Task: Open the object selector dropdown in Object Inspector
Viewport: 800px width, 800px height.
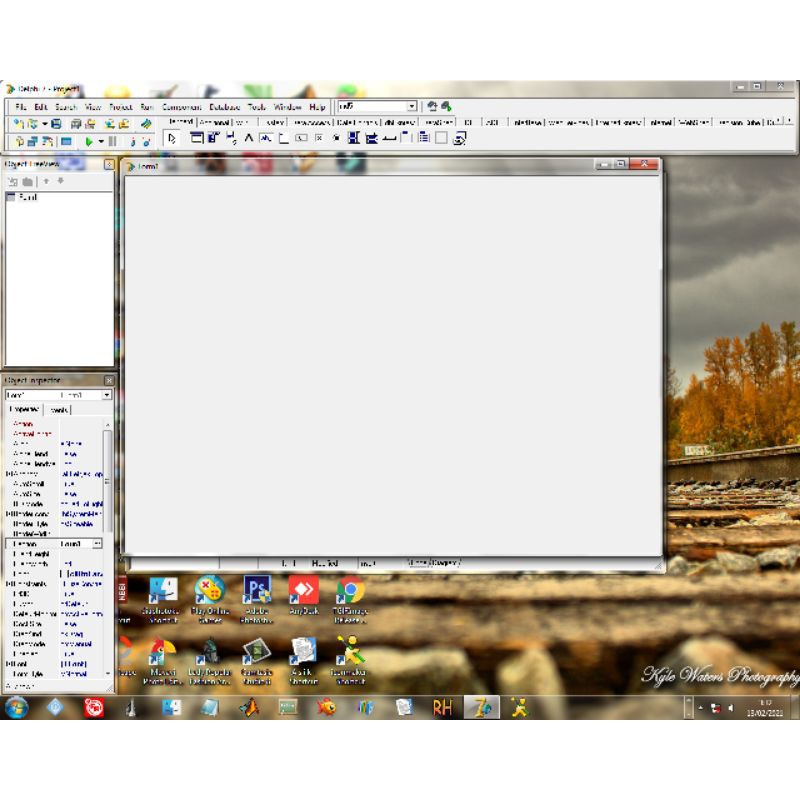Action: pyautogui.click(x=107, y=395)
